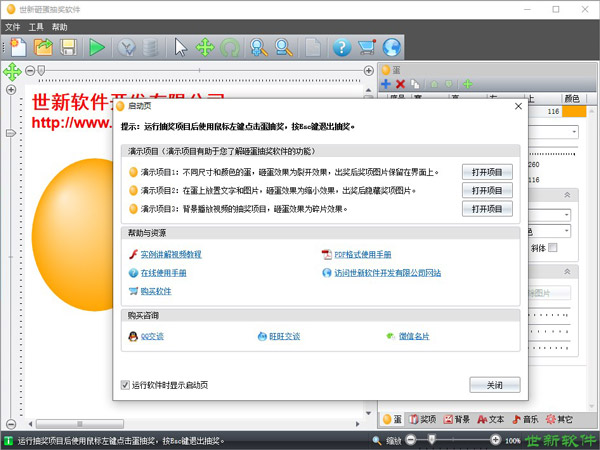
Task: Toggle the 斜体 italic checkbox
Action: [x=553, y=248]
